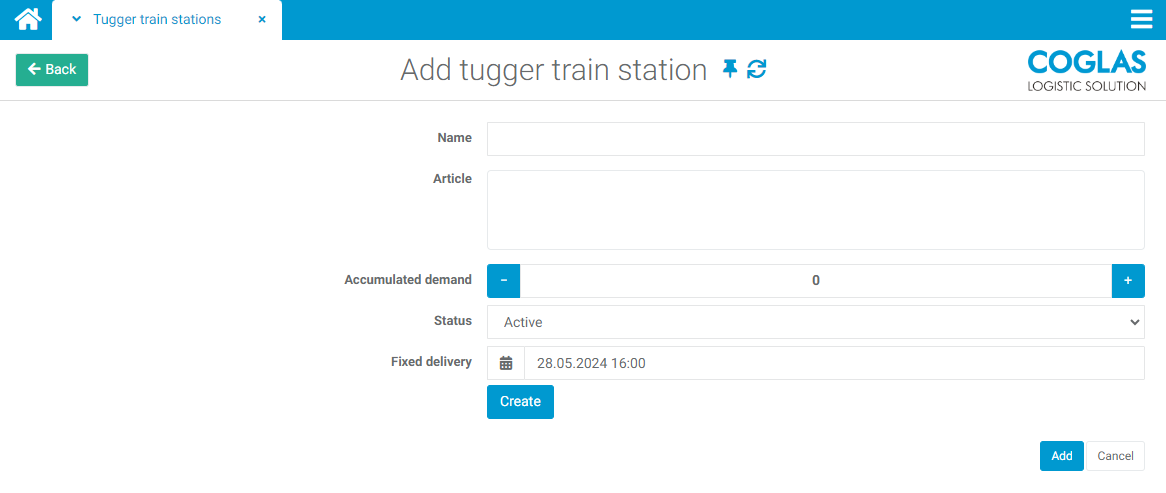The width and height of the screenshot is (1166, 493).
Task: Click the refresh icon beside page title
Action: tap(757, 69)
